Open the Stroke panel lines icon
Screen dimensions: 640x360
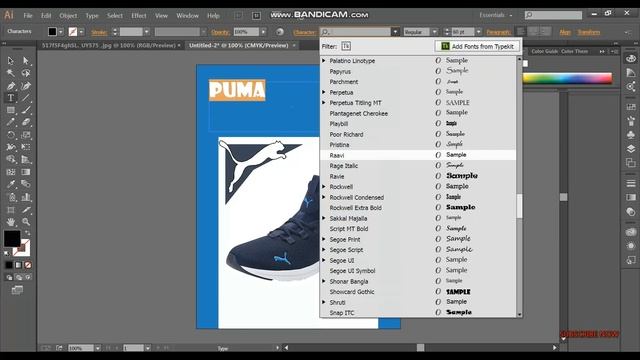point(631,183)
